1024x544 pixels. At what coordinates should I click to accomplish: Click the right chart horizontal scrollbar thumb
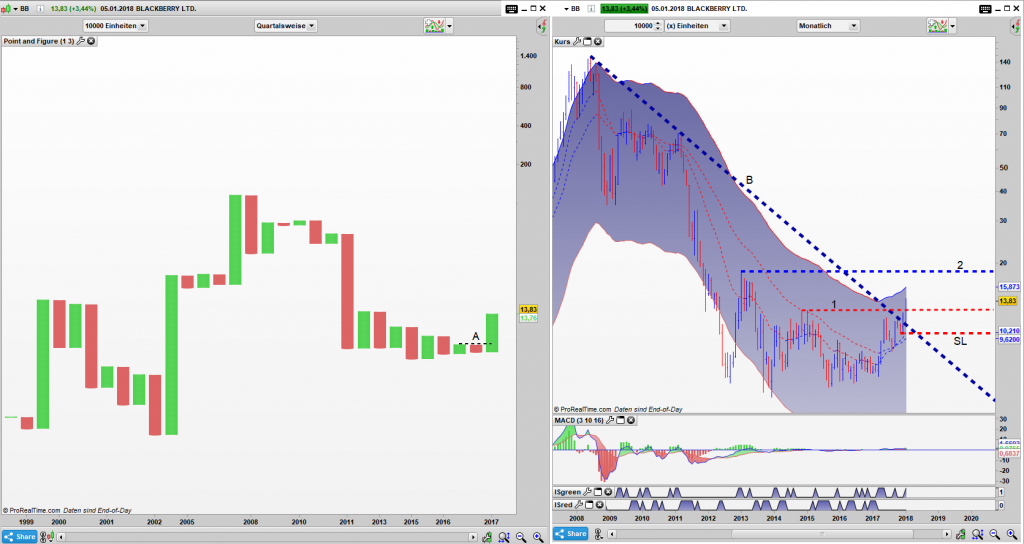coord(822,534)
